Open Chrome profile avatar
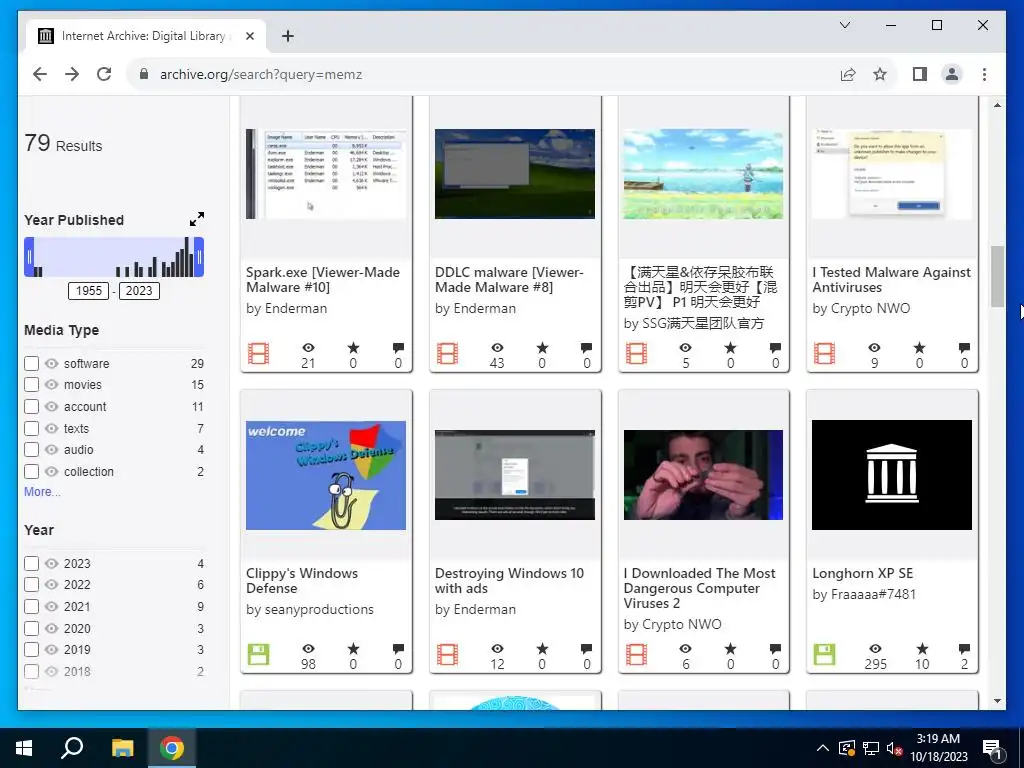This screenshot has height=768, width=1024. pyautogui.click(x=952, y=74)
